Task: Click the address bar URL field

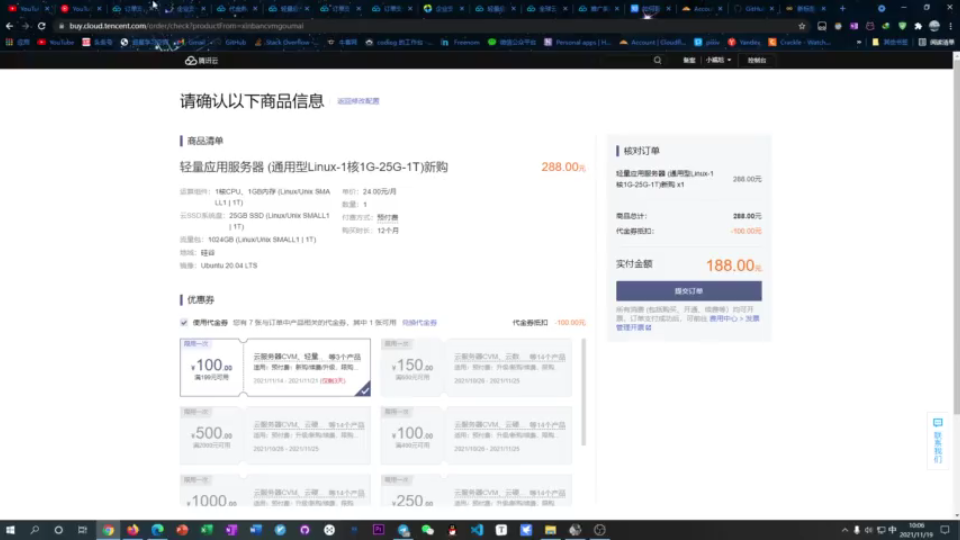Action: [429, 26]
